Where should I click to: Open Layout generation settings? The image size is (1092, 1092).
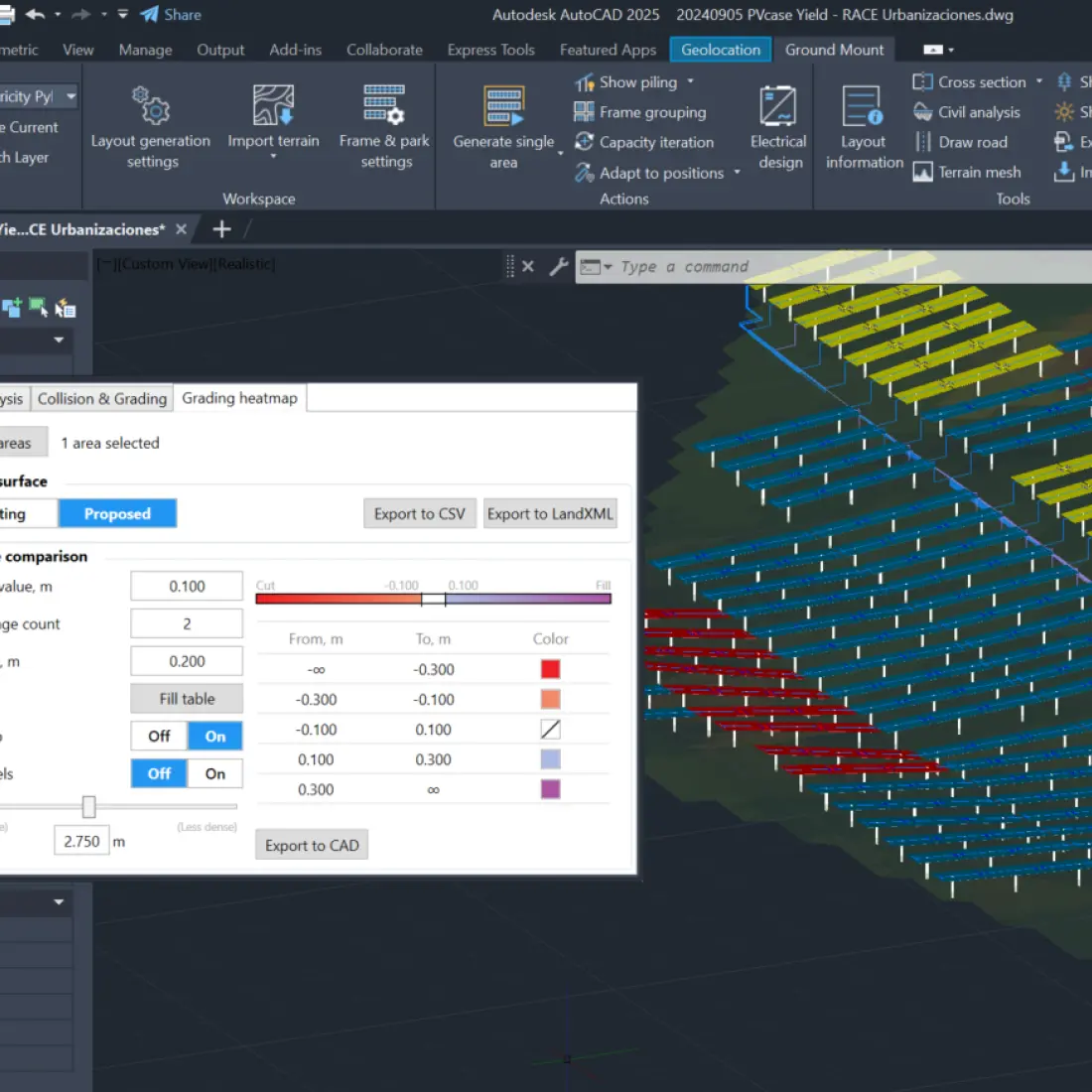(x=151, y=127)
